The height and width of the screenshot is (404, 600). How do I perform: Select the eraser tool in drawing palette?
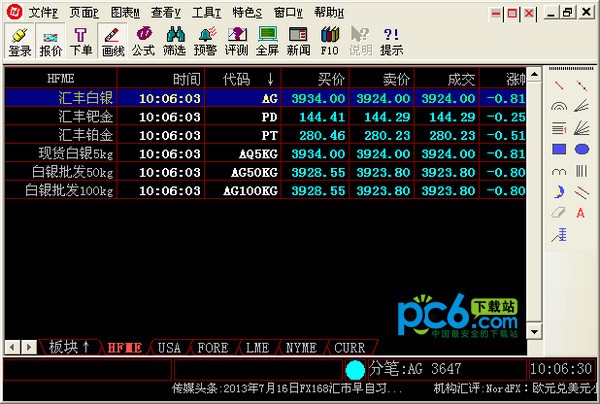click(559, 212)
